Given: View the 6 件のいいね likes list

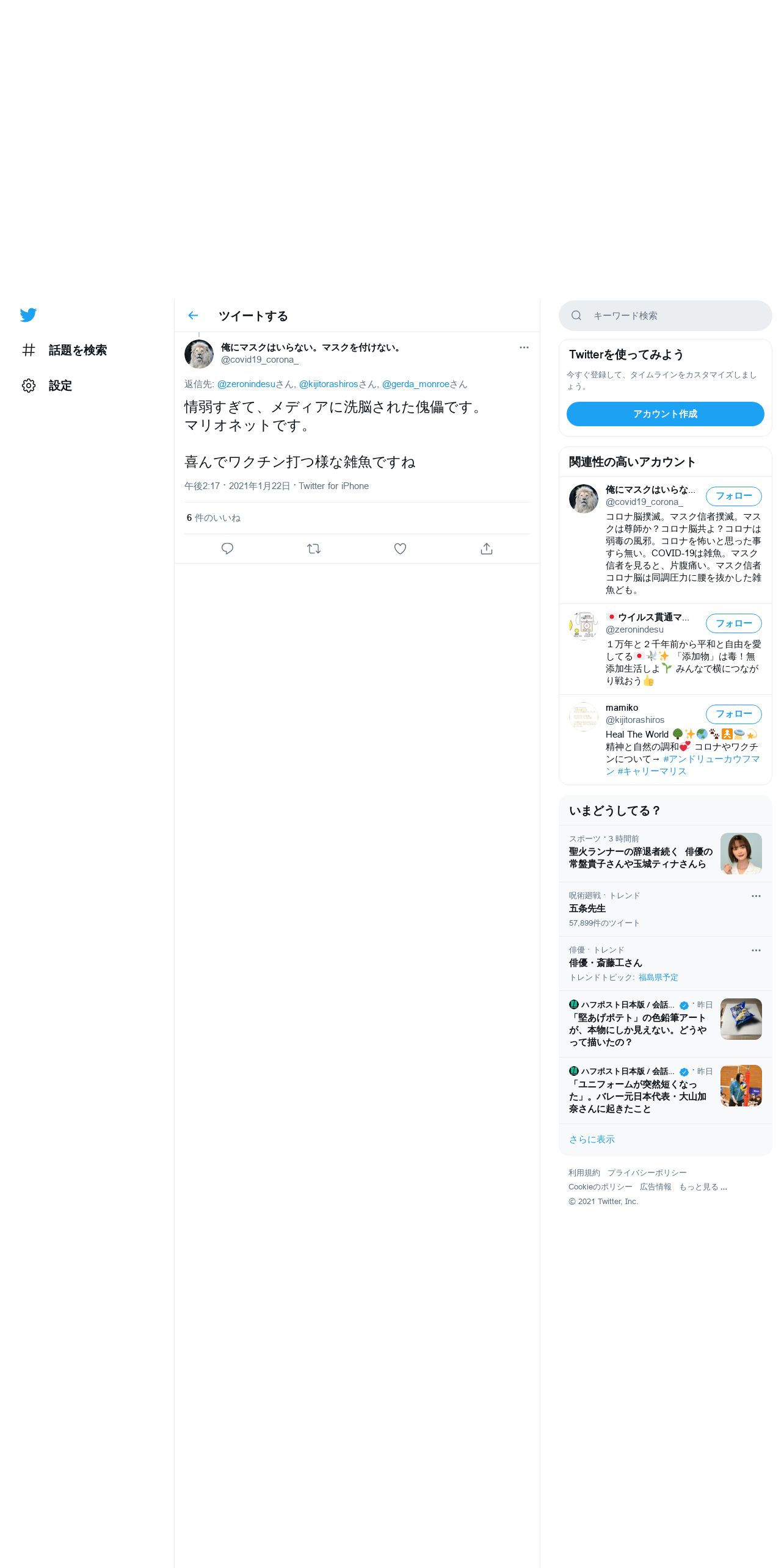Looking at the screenshot, I should 214,518.
